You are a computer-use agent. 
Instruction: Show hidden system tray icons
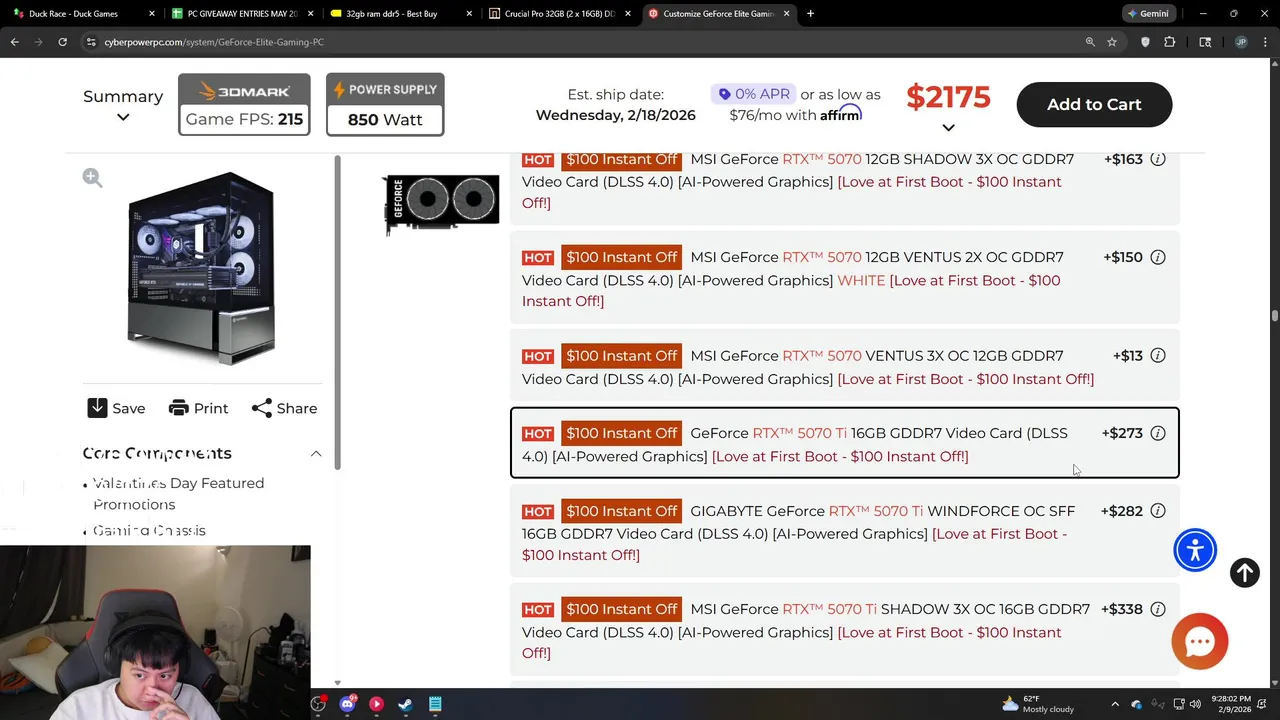tap(1114, 704)
